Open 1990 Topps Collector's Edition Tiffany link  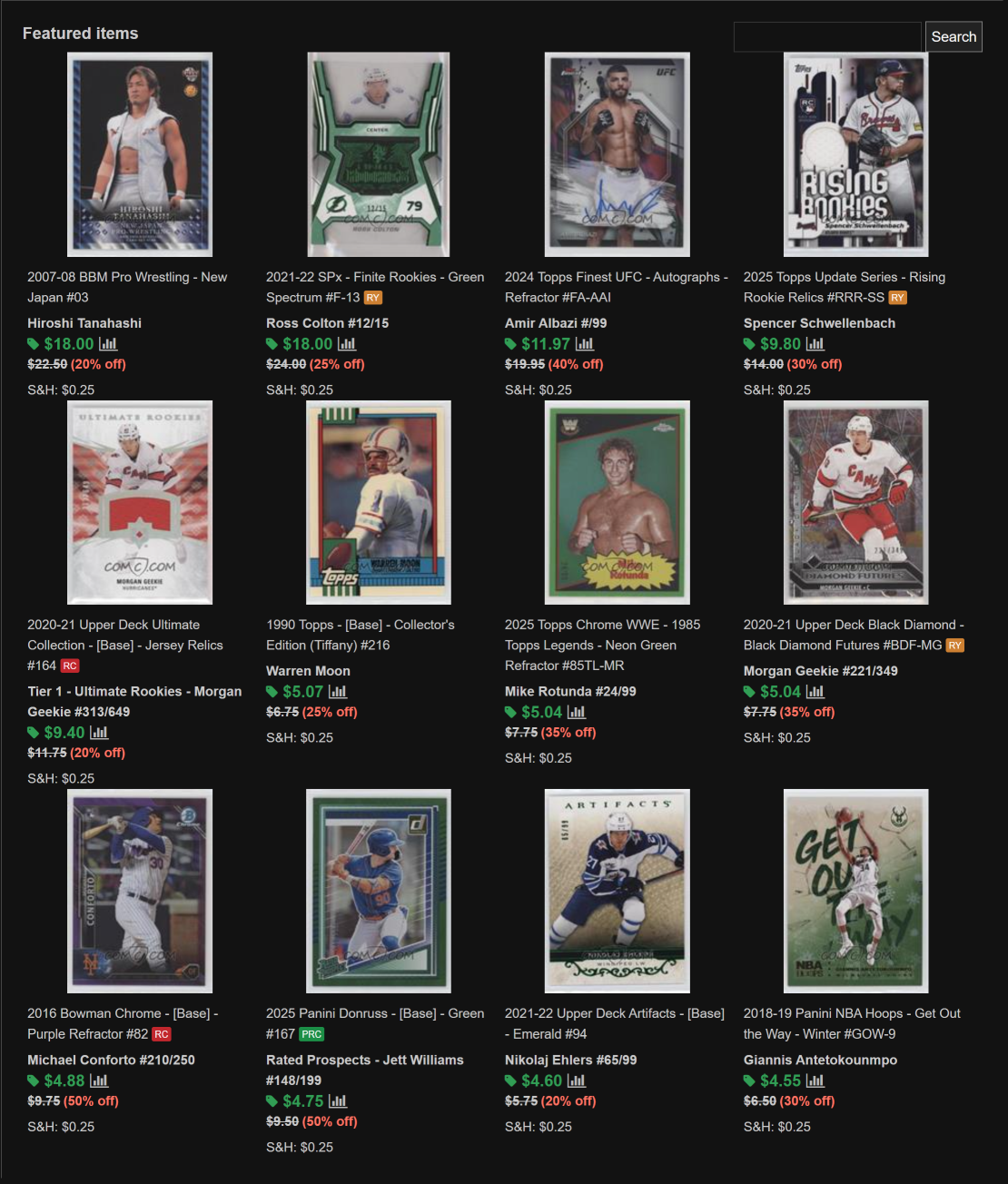point(361,635)
